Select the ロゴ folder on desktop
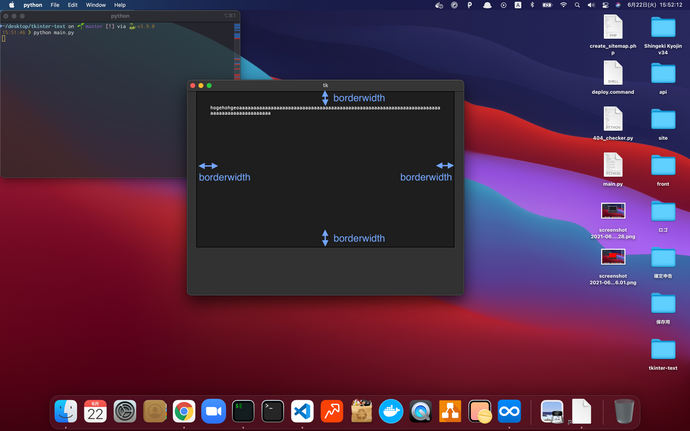The width and height of the screenshot is (690, 431). [663, 216]
